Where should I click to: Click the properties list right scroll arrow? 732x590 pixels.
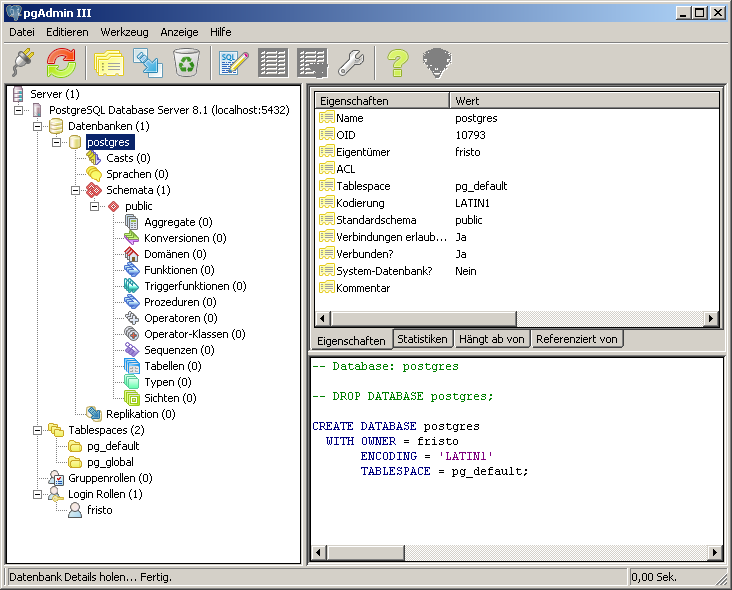pos(711,318)
